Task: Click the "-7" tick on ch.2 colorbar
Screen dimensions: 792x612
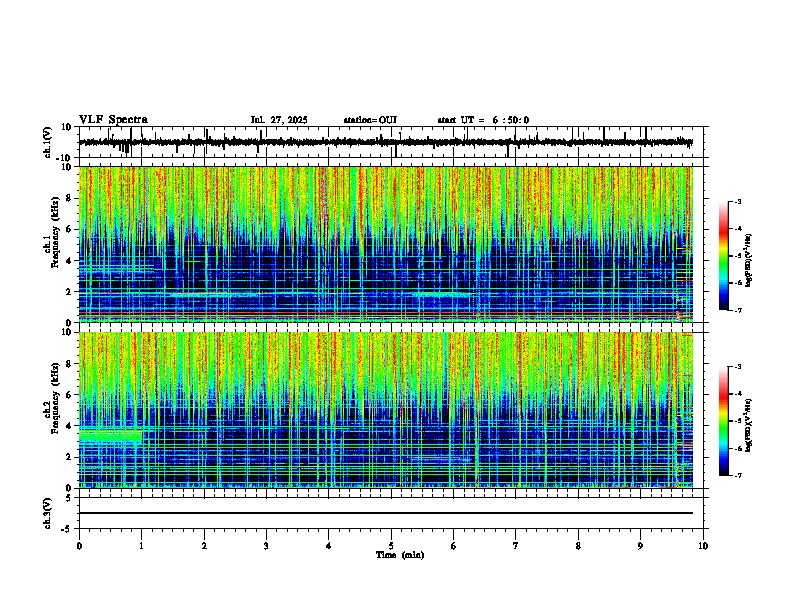Action: 737,475
